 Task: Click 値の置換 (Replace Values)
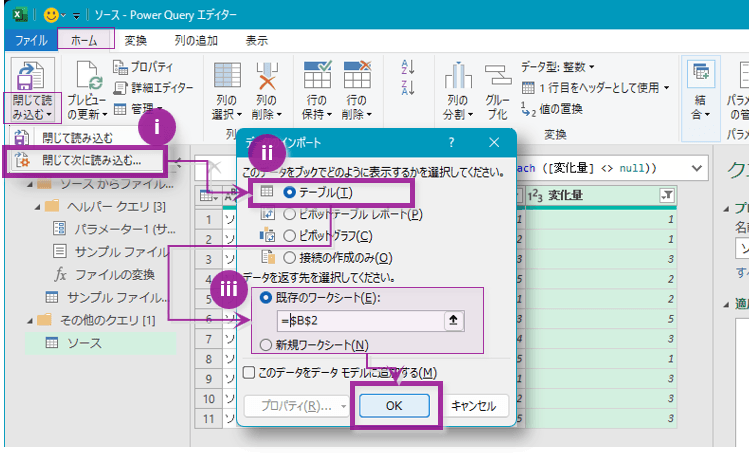(552, 109)
